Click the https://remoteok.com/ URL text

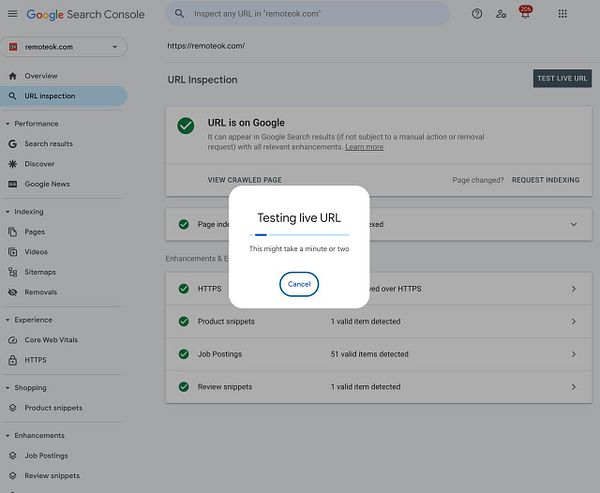[206, 46]
